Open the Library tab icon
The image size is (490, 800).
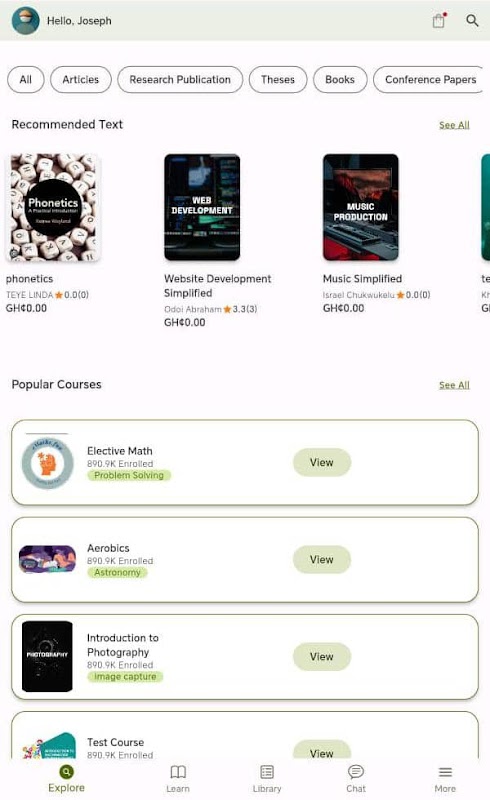pyautogui.click(x=267, y=771)
